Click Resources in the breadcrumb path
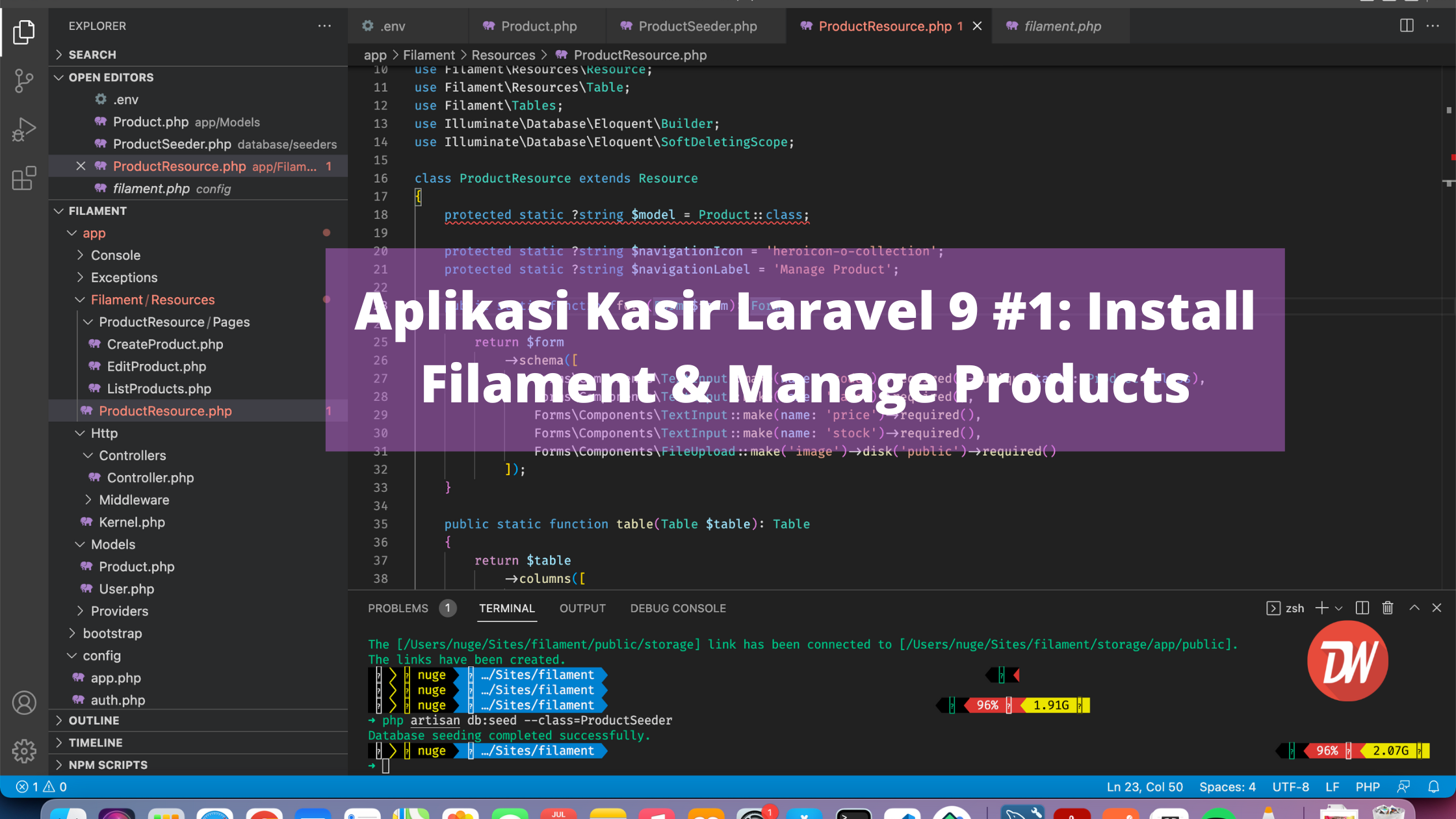Screen dimensions: 1456x819 (x=503, y=55)
